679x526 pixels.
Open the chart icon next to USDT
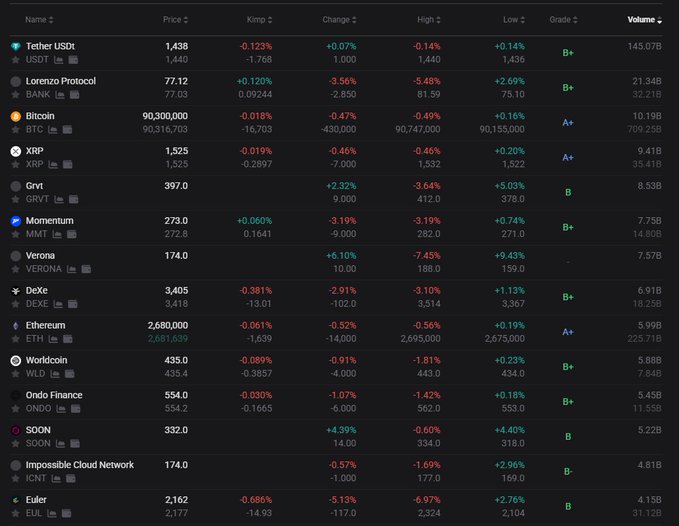(58, 60)
